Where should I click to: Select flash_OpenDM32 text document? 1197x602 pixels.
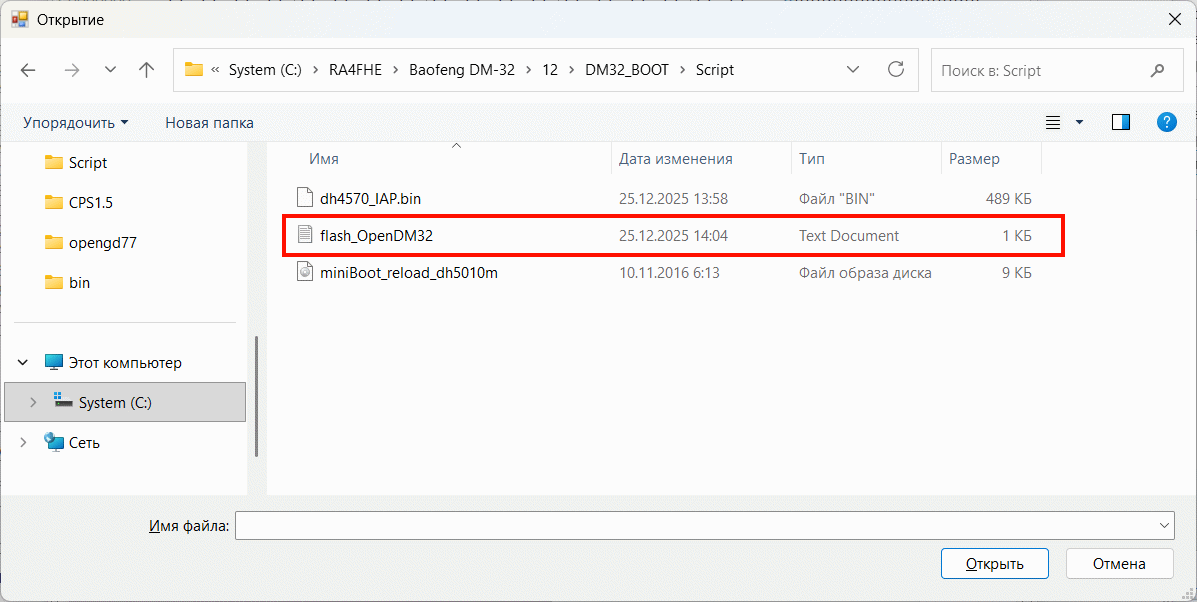click(x=376, y=236)
